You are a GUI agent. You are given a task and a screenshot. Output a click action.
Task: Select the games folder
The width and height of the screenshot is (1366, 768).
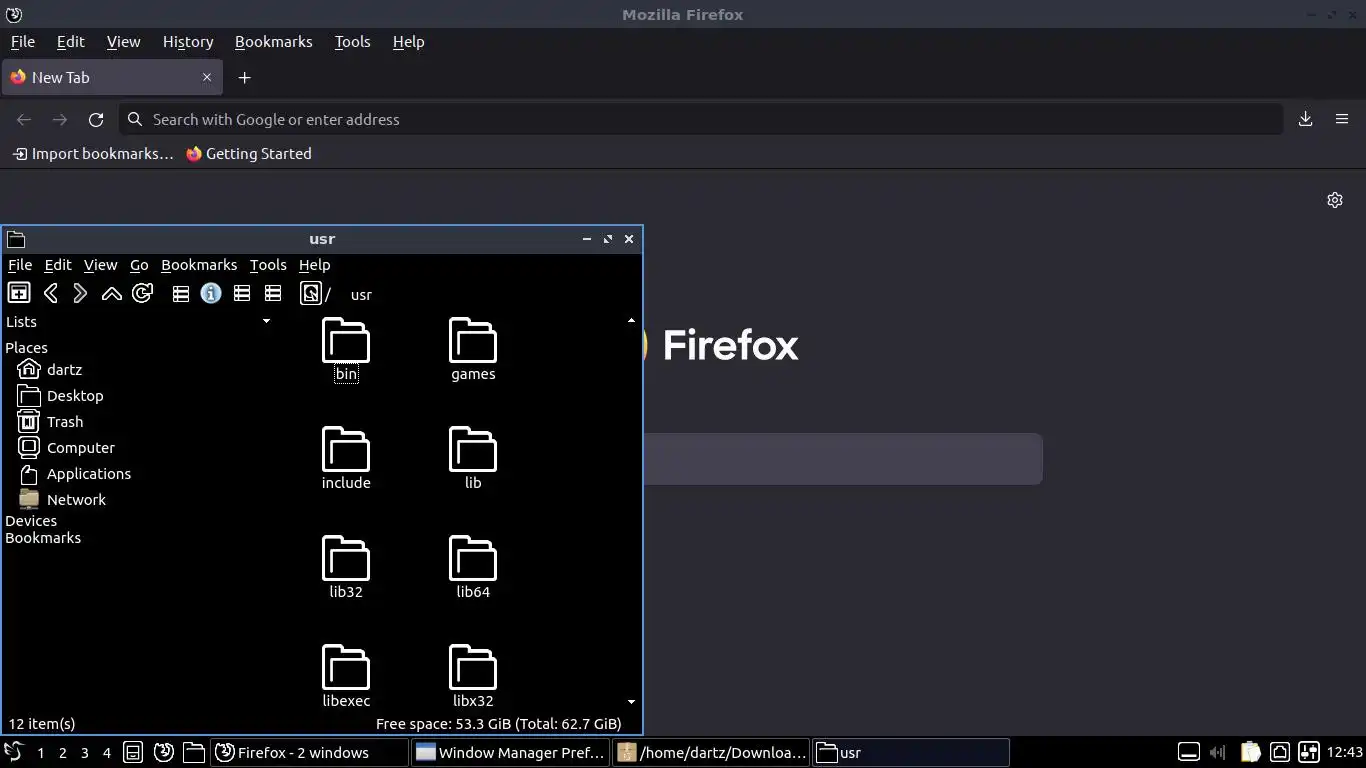pyautogui.click(x=473, y=350)
